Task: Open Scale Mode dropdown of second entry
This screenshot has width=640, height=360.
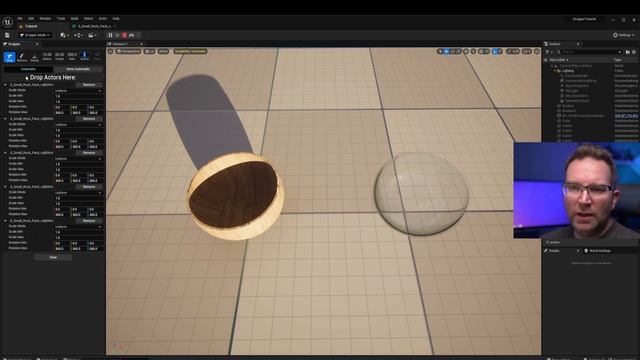Action: click(x=78, y=124)
